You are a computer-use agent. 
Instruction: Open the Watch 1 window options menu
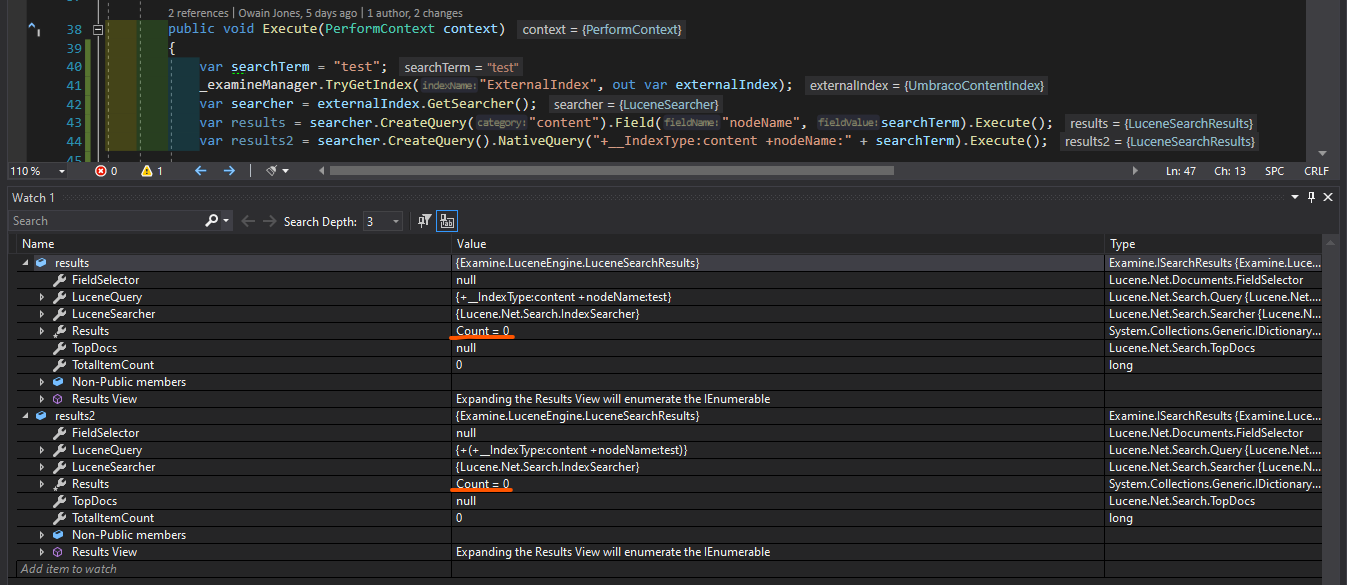pyautogui.click(x=1297, y=198)
